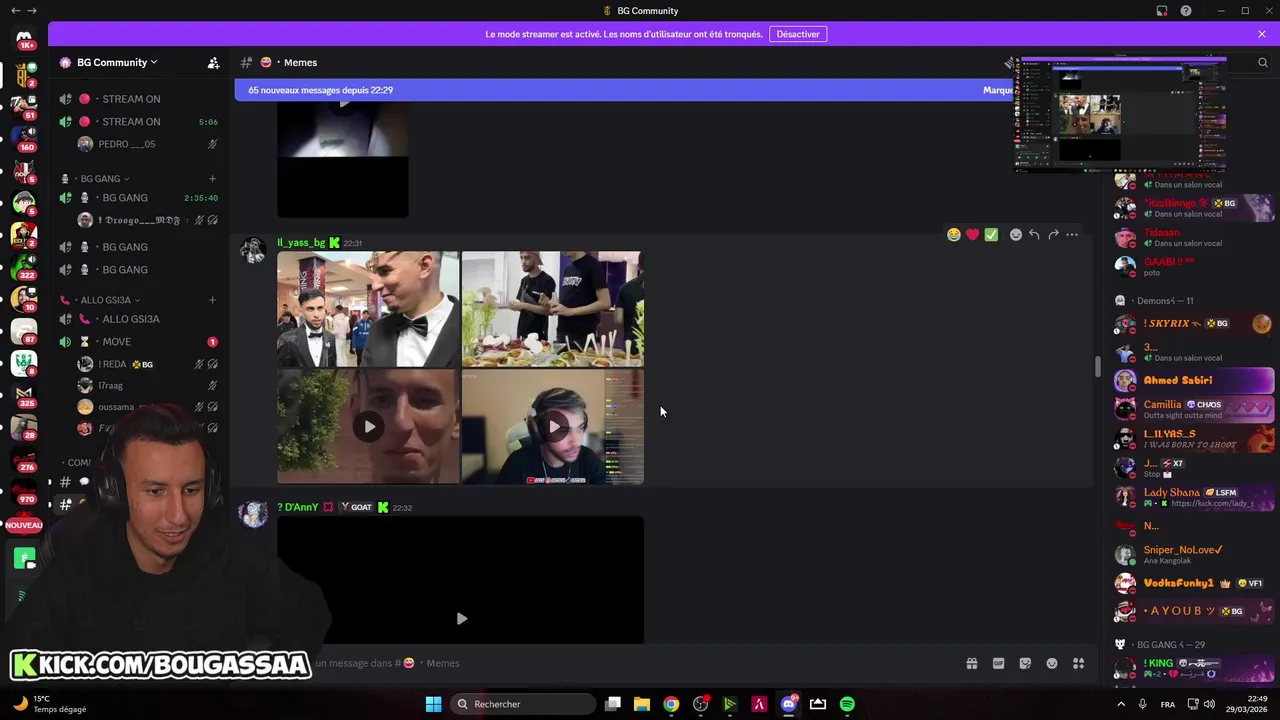Screen dimensions: 1280x720
Task: Open the gift Nitro icon
Action: (x=971, y=663)
